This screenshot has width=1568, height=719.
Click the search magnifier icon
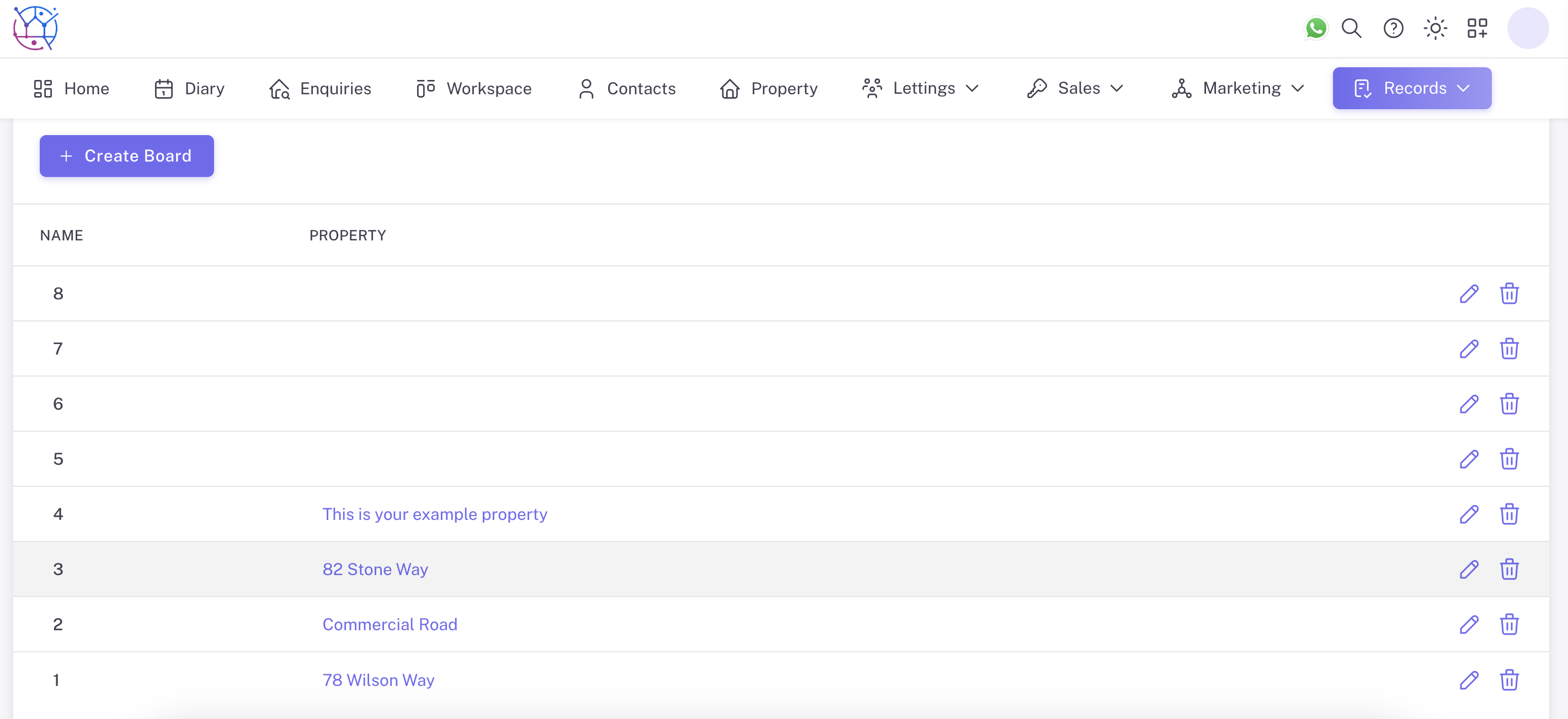pyautogui.click(x=1351, y=29)
